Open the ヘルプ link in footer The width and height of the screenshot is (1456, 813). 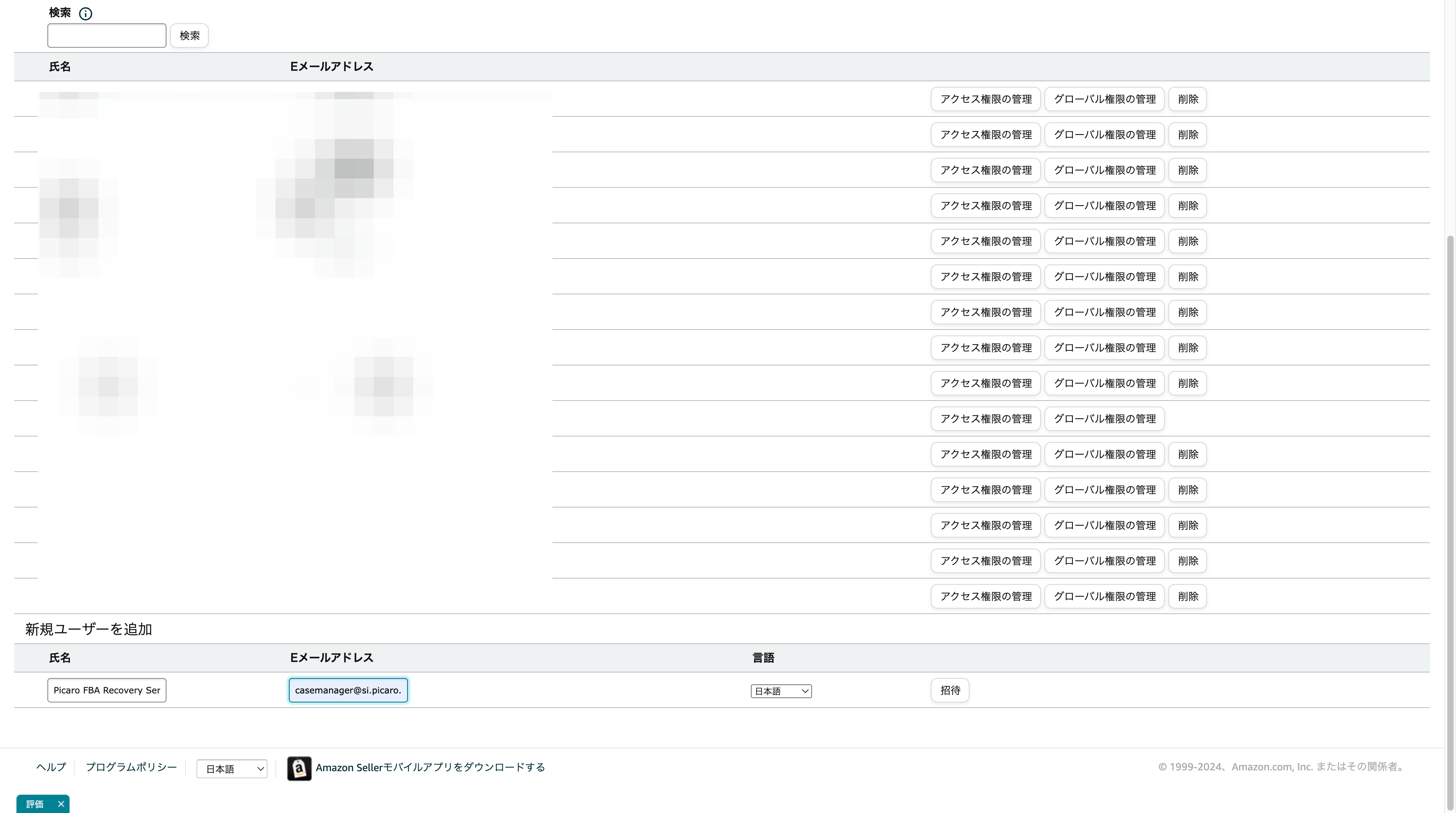[51, 767]
